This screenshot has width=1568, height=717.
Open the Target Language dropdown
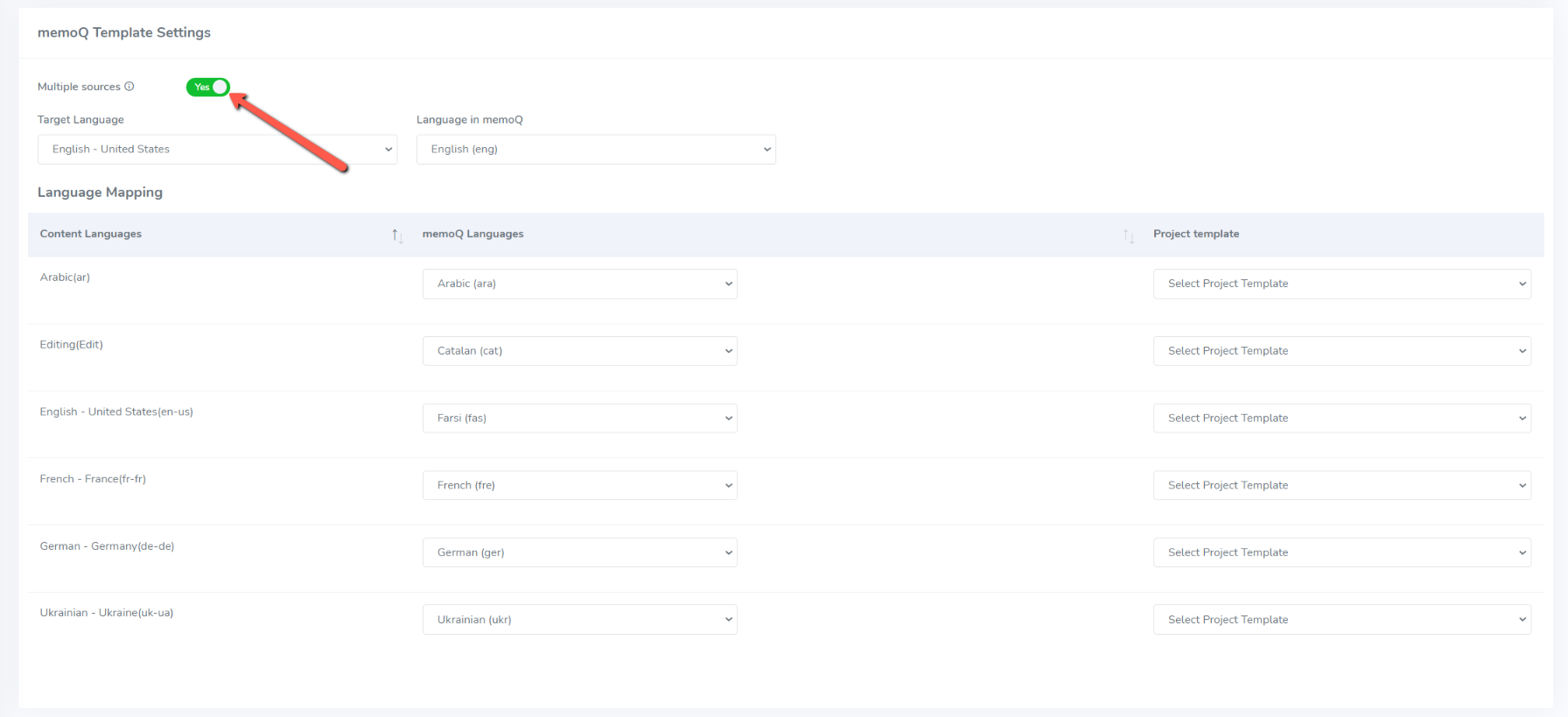click(217, 150)
